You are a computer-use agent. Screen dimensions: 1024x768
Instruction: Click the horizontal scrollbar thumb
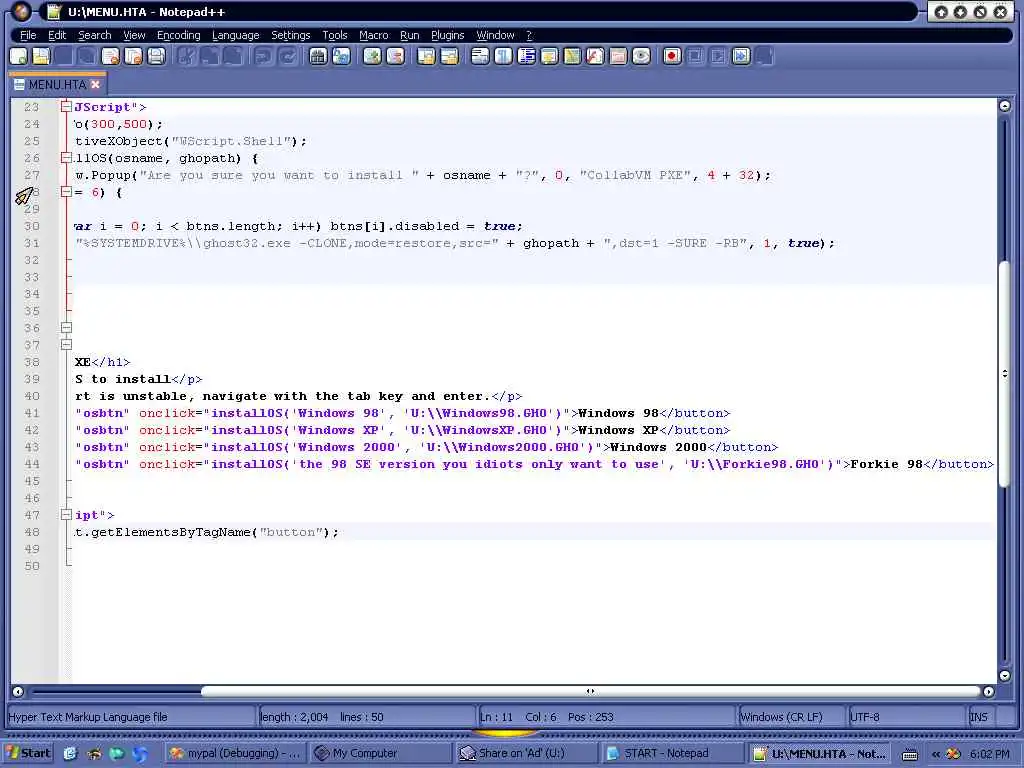[x=590, y=692]
